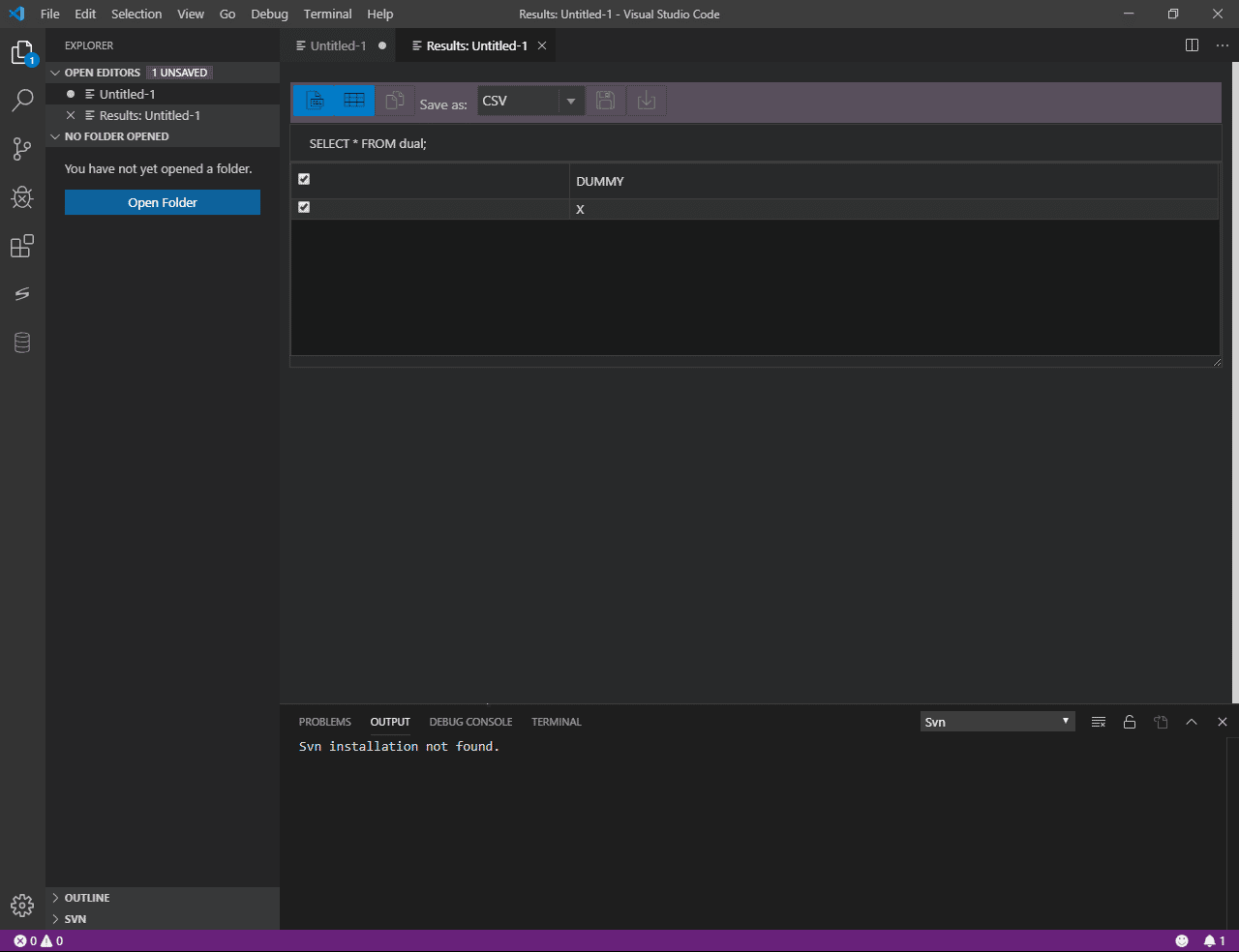Click the copy results to clipboard icon
Viewport: 1239px width, 952px height.
395,100
